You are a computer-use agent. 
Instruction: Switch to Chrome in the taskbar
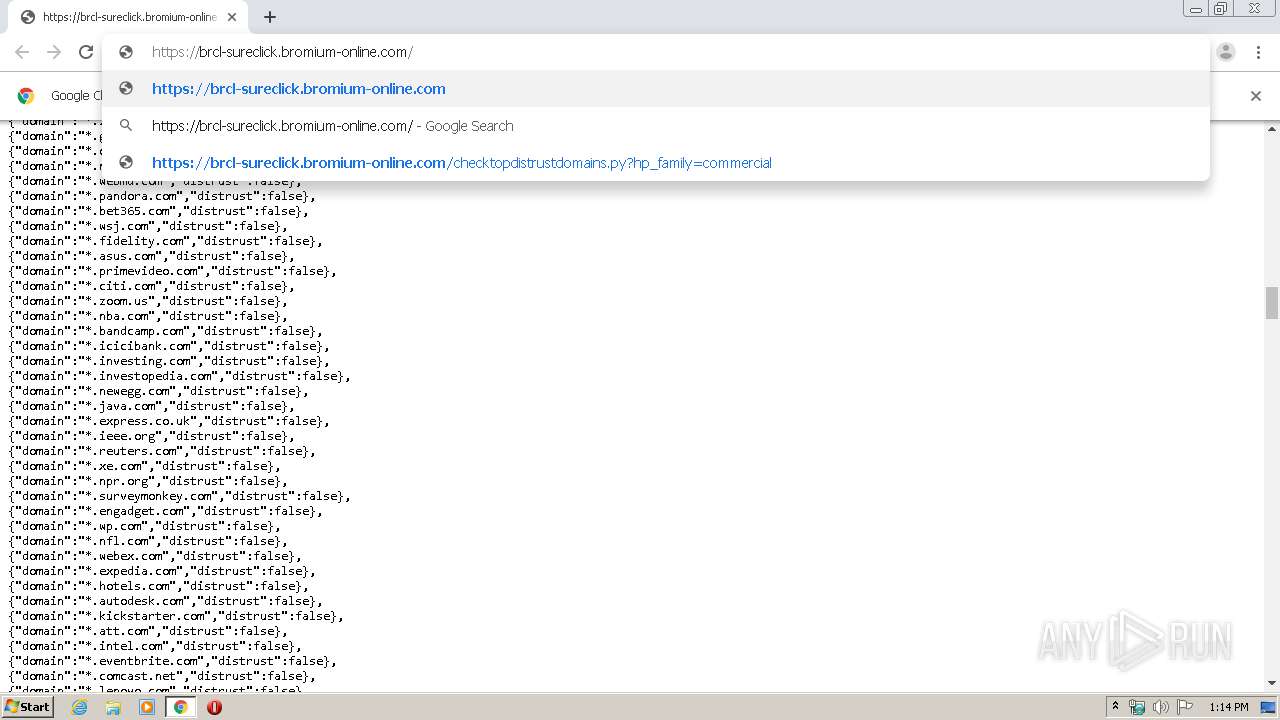point(180,707)
